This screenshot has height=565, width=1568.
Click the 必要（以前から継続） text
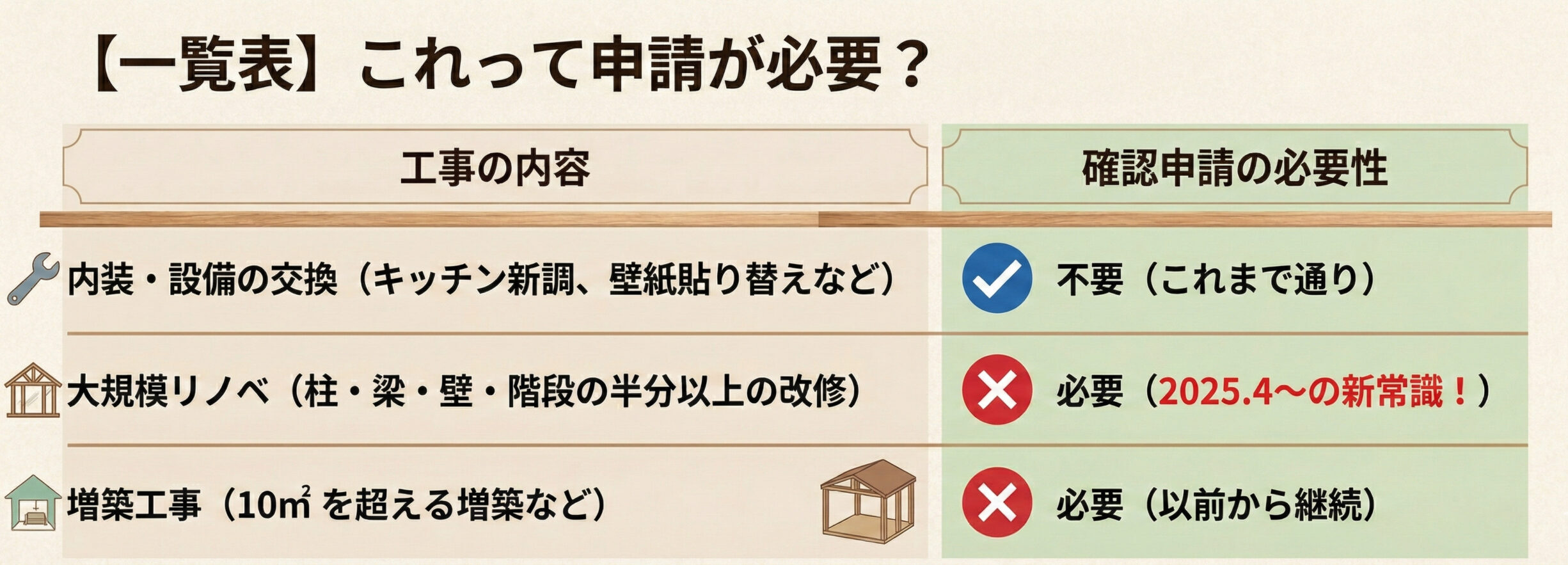click(1216, 504)
